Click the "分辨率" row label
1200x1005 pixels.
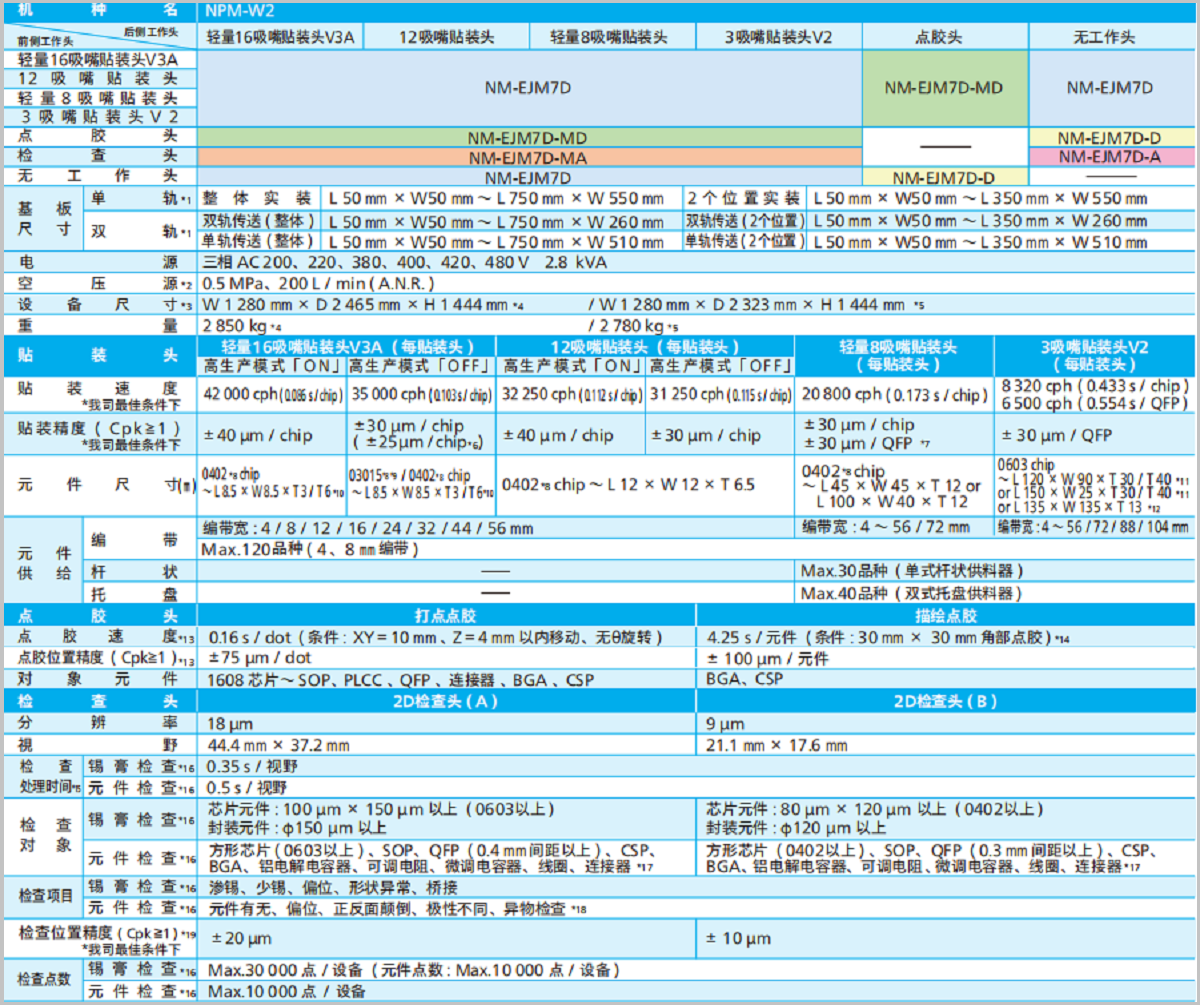click(x=98, y=723)
